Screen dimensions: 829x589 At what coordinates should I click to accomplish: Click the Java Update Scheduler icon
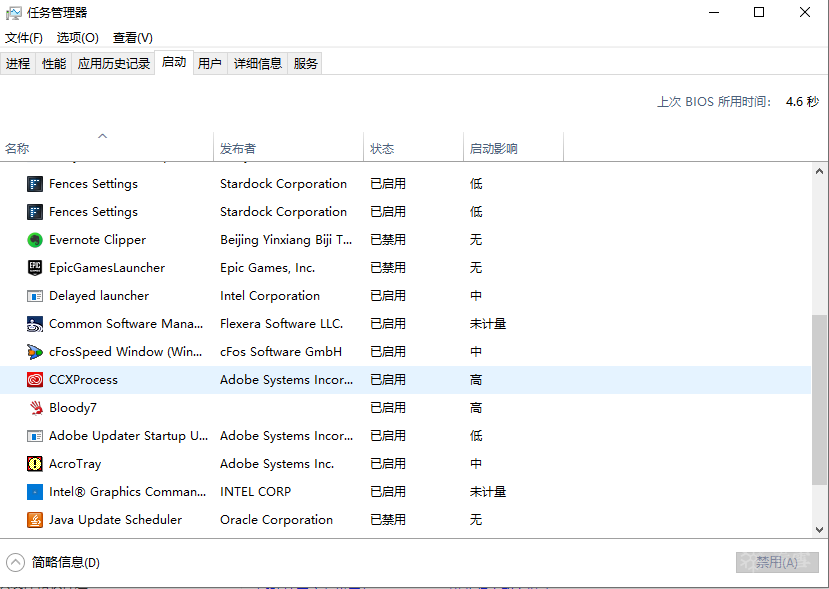pos(34,520)
